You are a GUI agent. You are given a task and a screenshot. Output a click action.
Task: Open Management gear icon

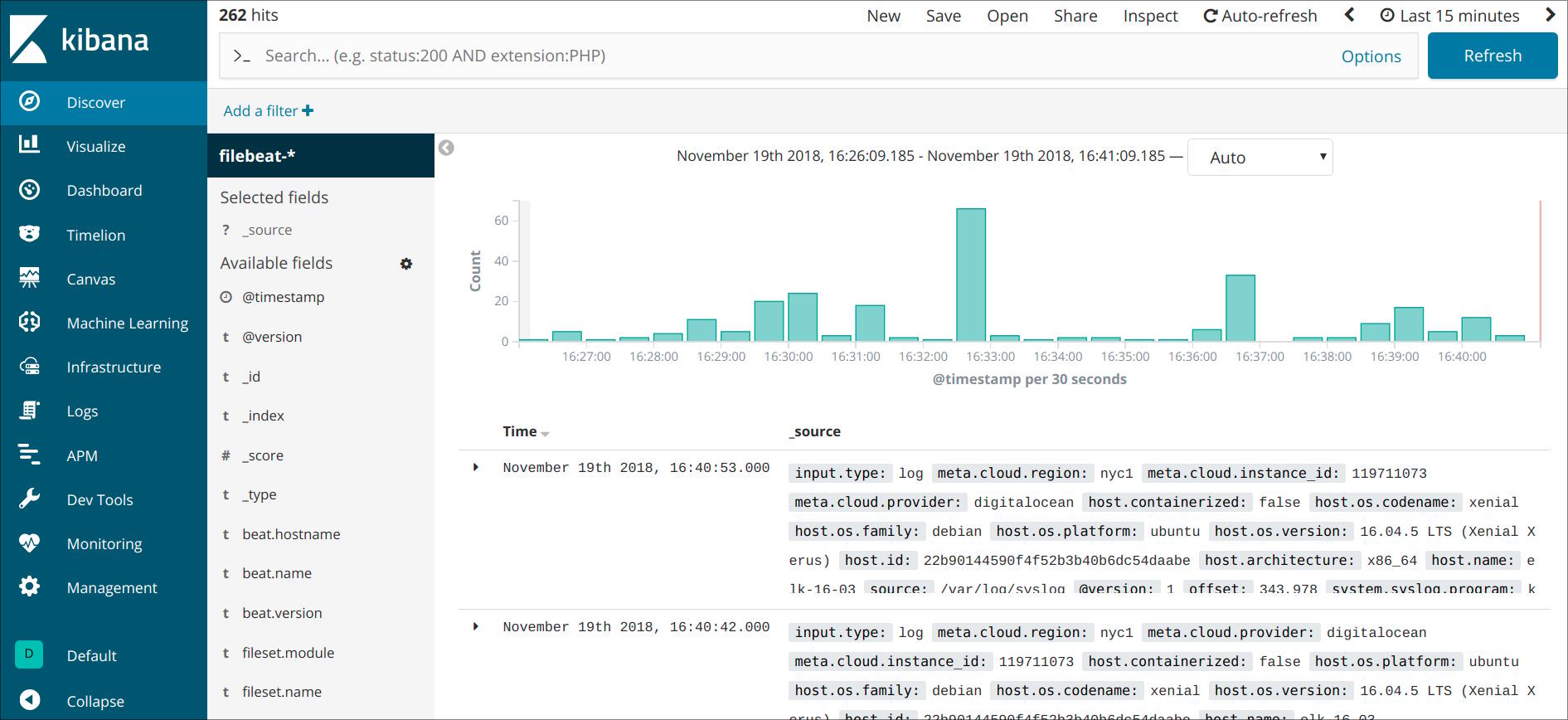tap(29, 586)
